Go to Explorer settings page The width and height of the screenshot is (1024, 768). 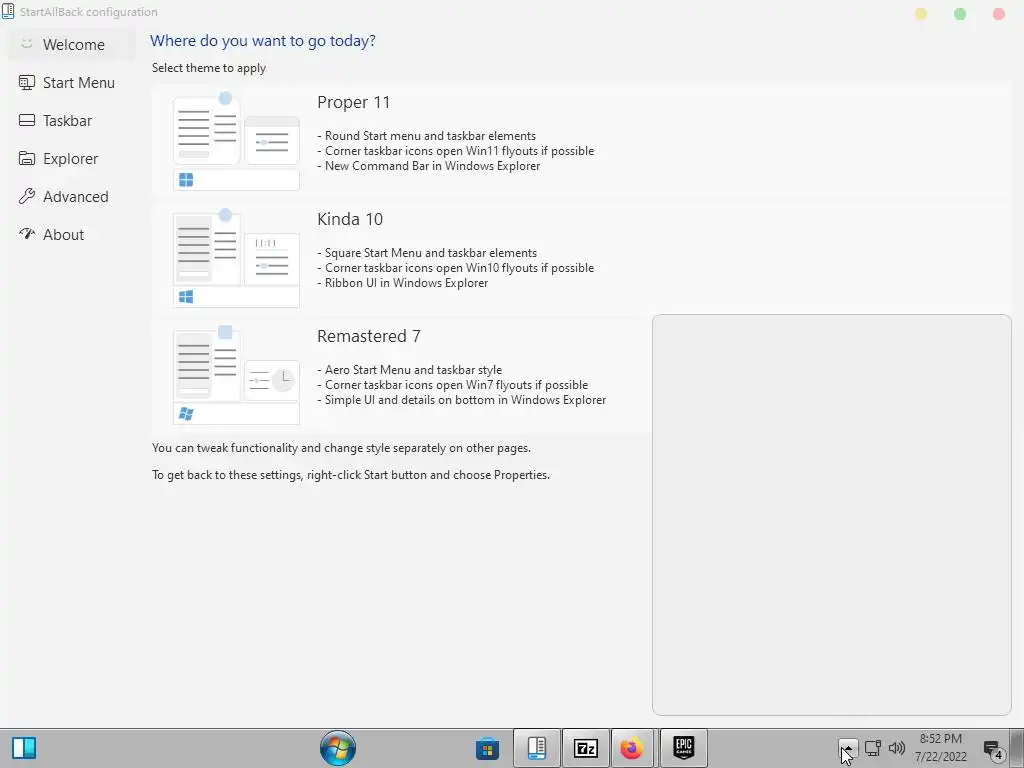coord(72,158)
